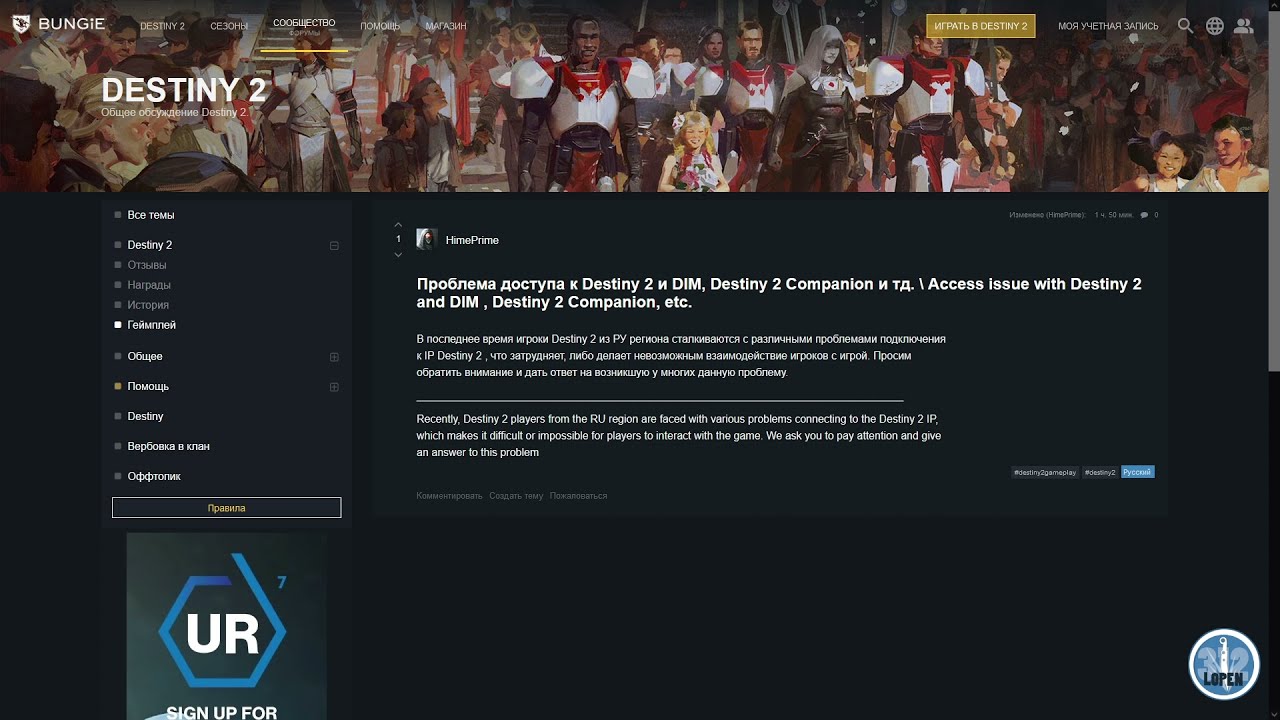Downvote the post with the down arrow
The width and height of the screenshot is (1280, 720).
pyautogui.click(x=398, y=255)
